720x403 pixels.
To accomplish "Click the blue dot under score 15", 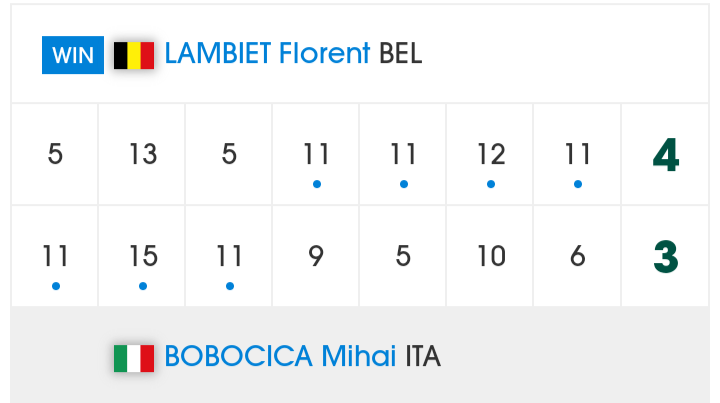I will tap(143, 286).
